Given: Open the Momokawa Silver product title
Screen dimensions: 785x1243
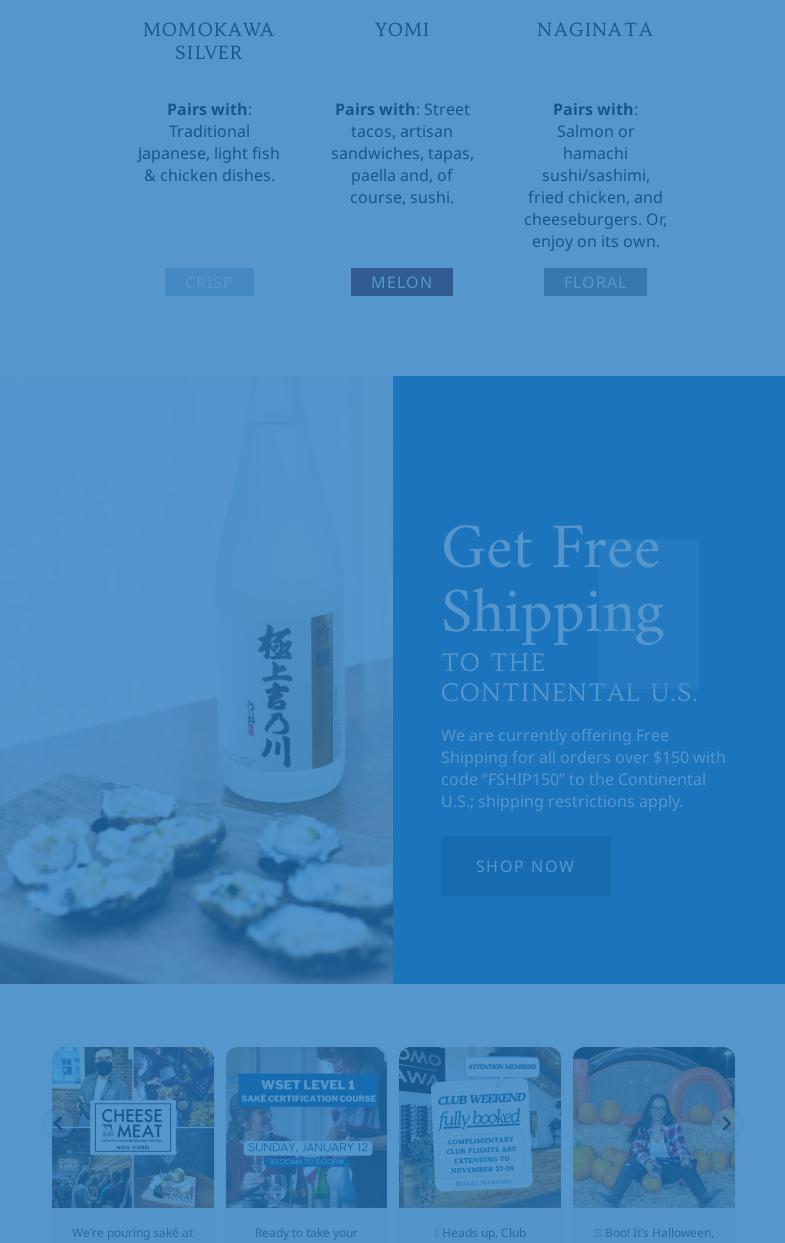Looking at the screenshot, I should (209, 41).
